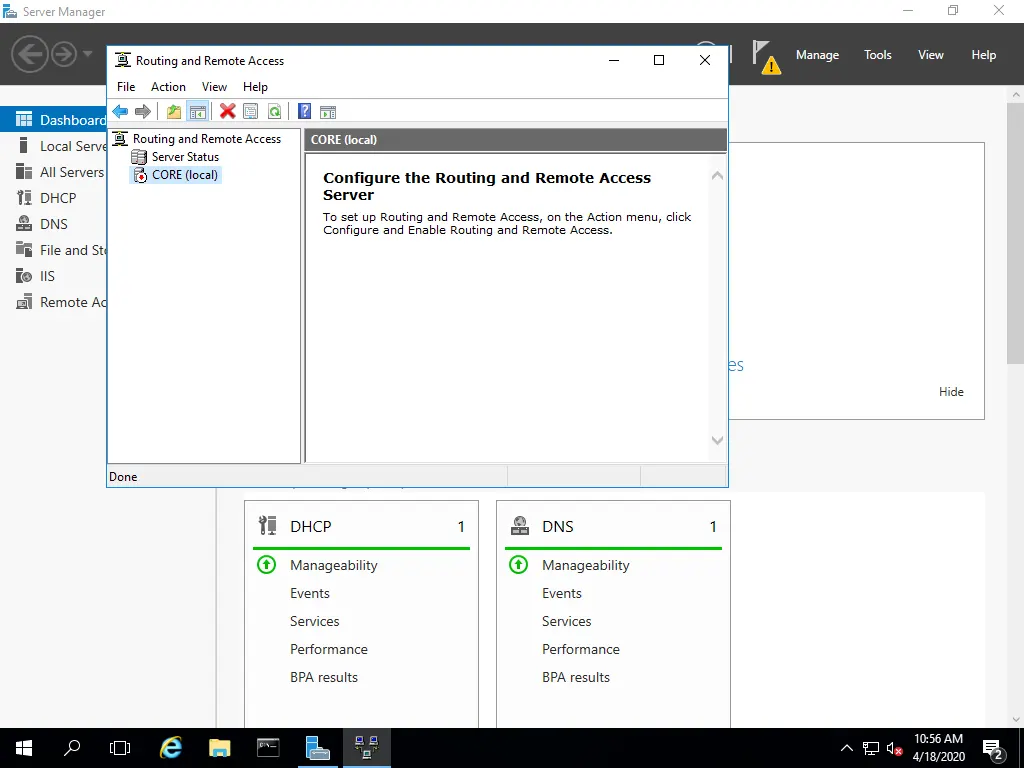Select the IIS icon in the Server Manager sidebar
This screenshot has height=768, width=1024.
coord(24,276)
